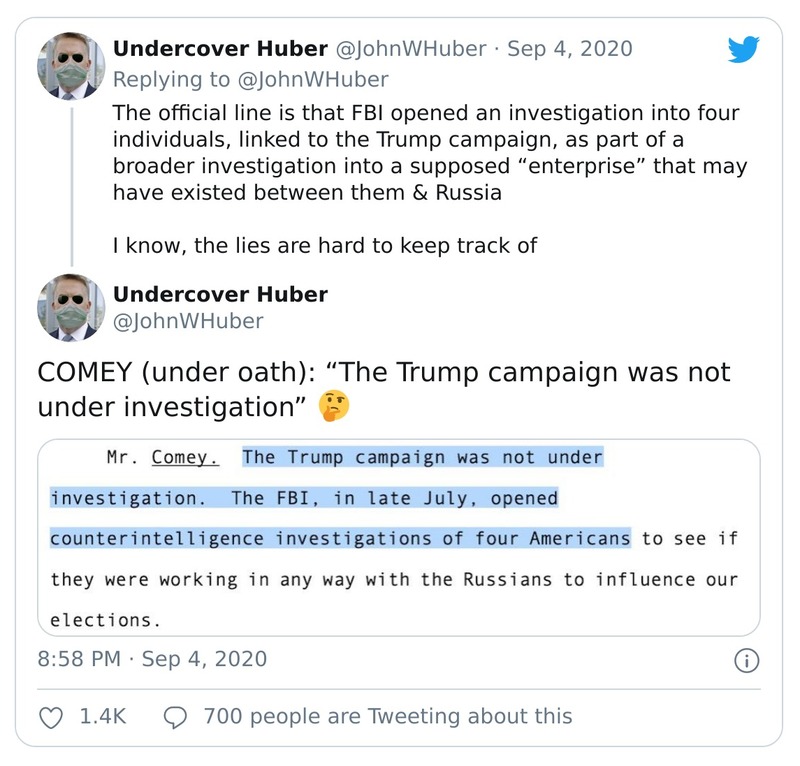Open the "8:58 PM · Sep 4, 2020" timestamp
Viewport: 800px width, 766px height.
click(x=152, y=659)
